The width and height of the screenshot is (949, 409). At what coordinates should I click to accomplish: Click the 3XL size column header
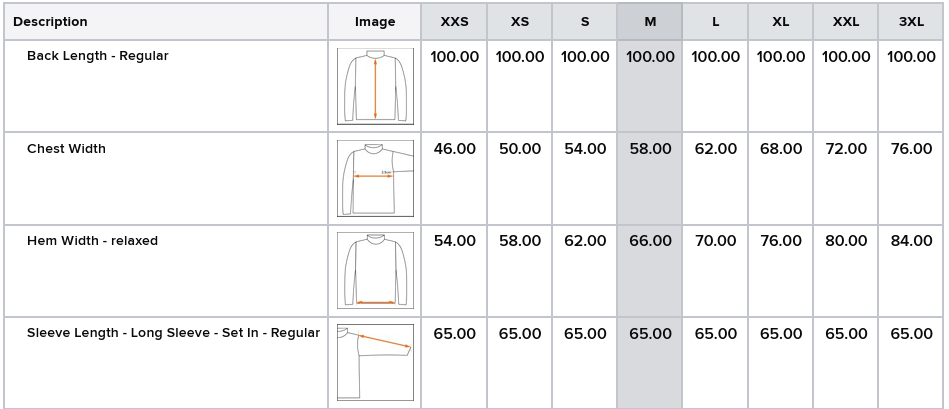911,22
